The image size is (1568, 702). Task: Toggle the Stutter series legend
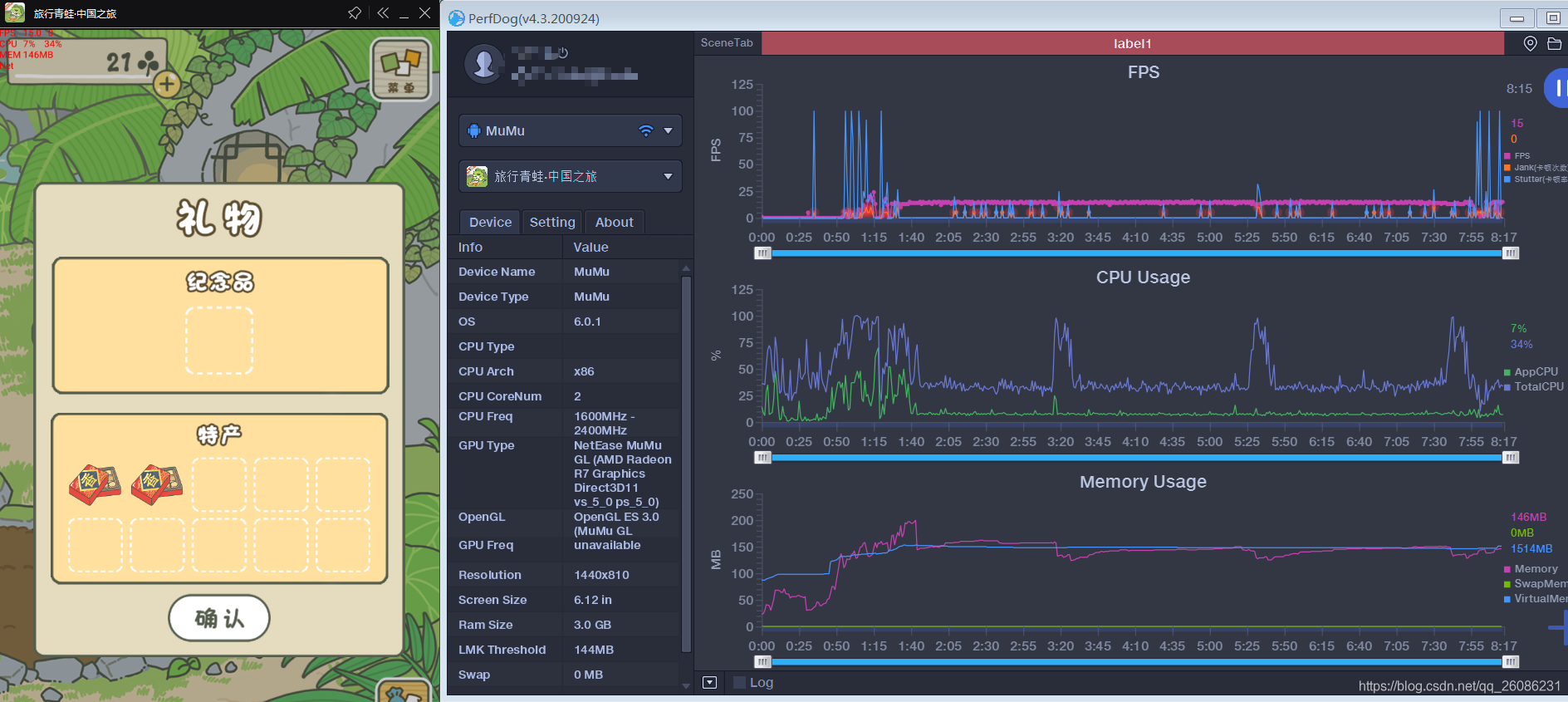coord(1535,179)
